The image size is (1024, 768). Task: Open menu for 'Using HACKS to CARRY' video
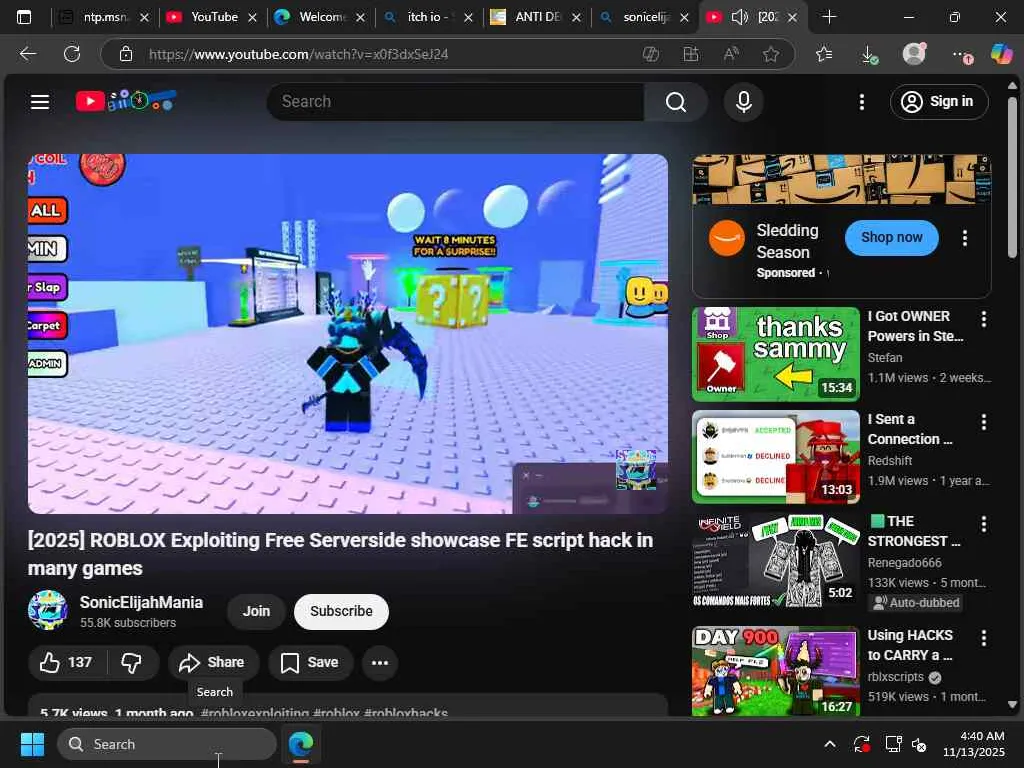[x=984, y=637]
